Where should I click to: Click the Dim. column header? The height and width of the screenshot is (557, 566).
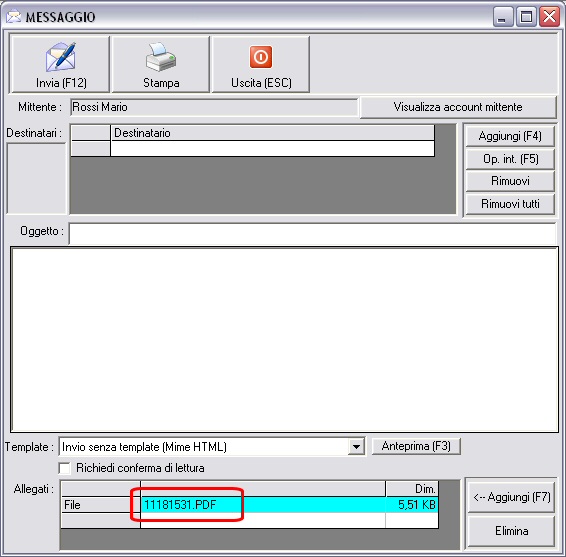point(412,489)
